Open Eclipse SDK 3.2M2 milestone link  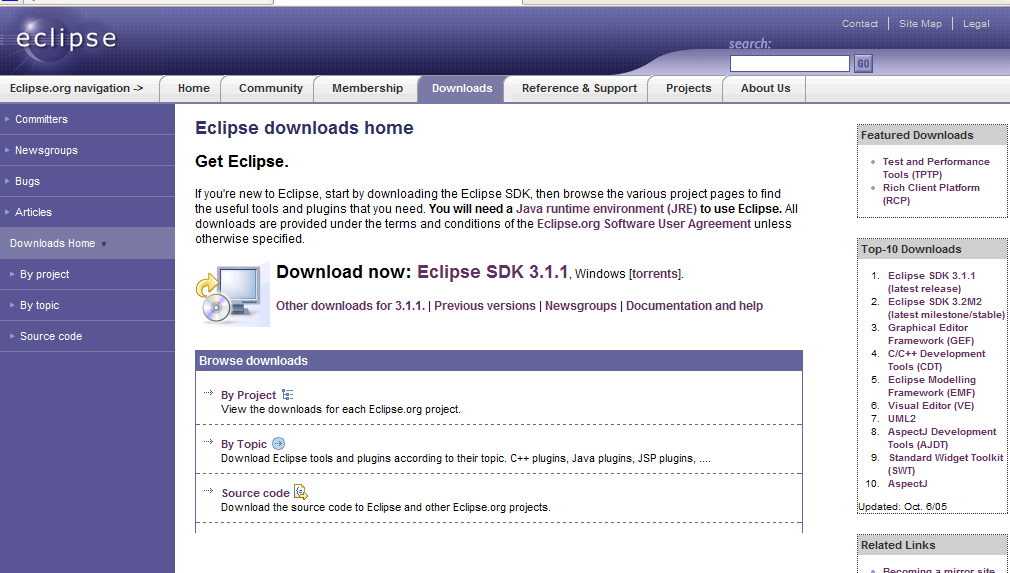(946, 308)
